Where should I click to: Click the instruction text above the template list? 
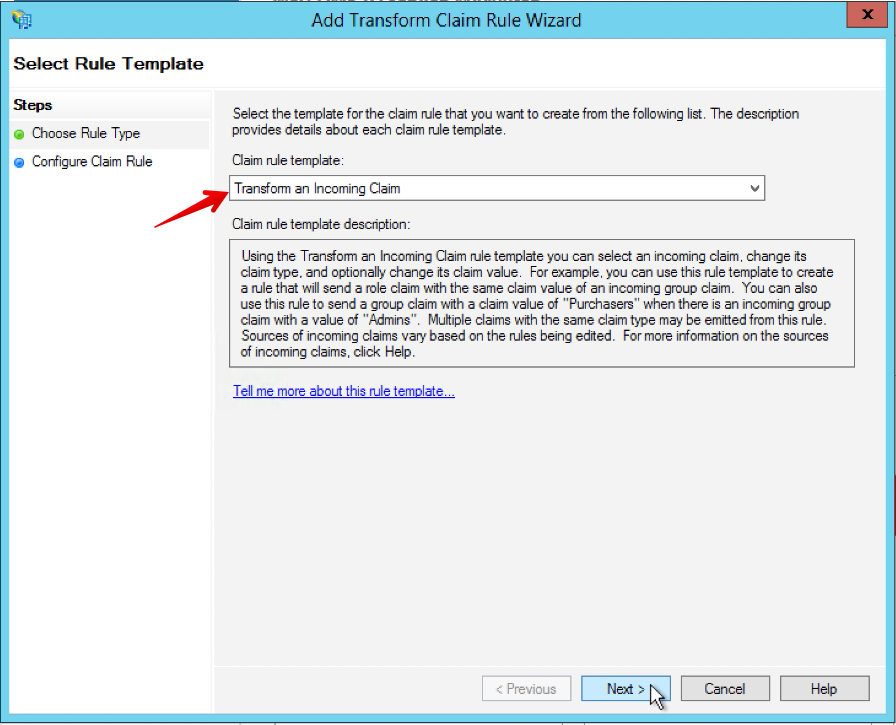pos(515,122)
